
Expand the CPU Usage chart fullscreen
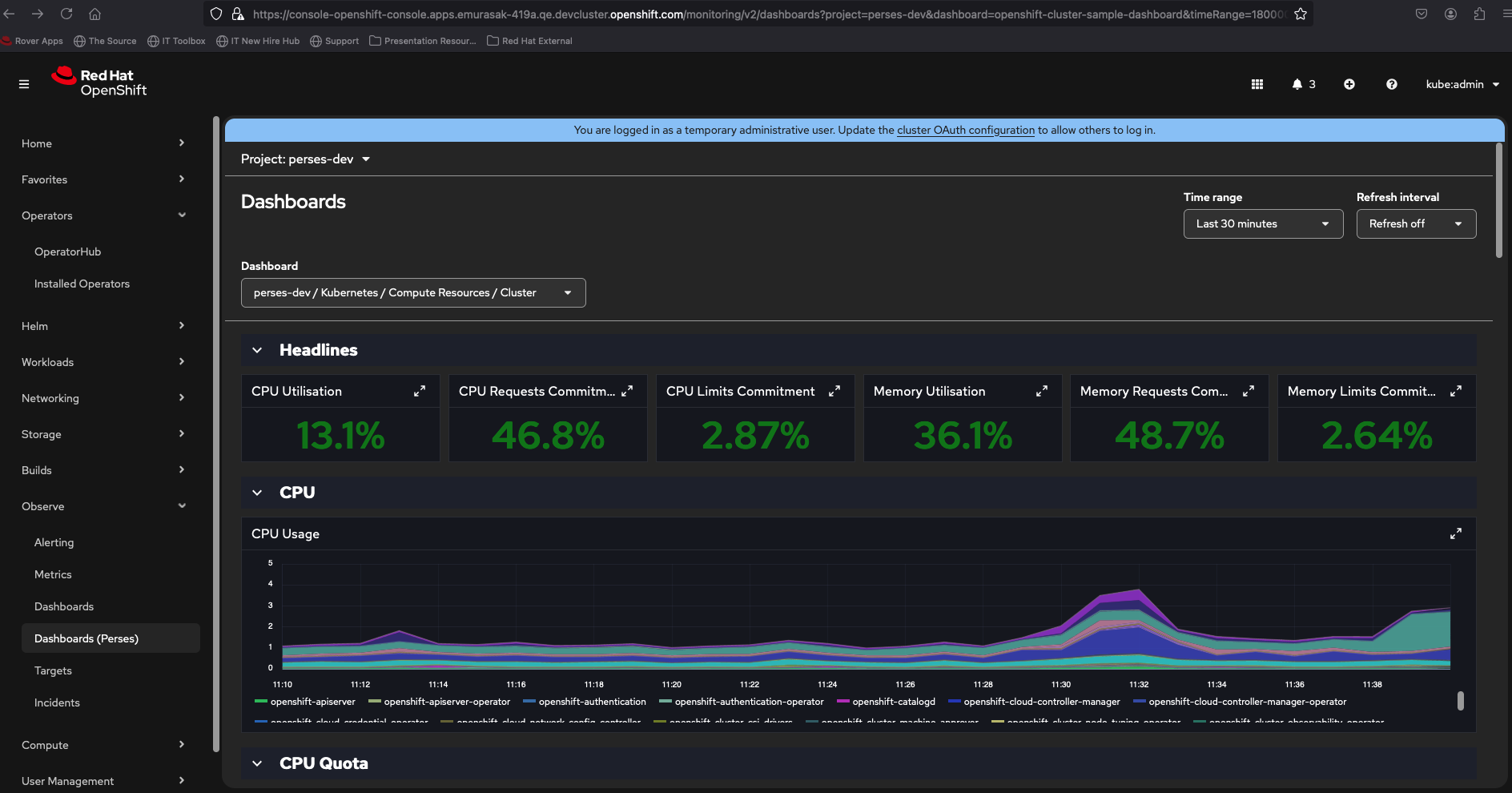tap(1456, 533)
